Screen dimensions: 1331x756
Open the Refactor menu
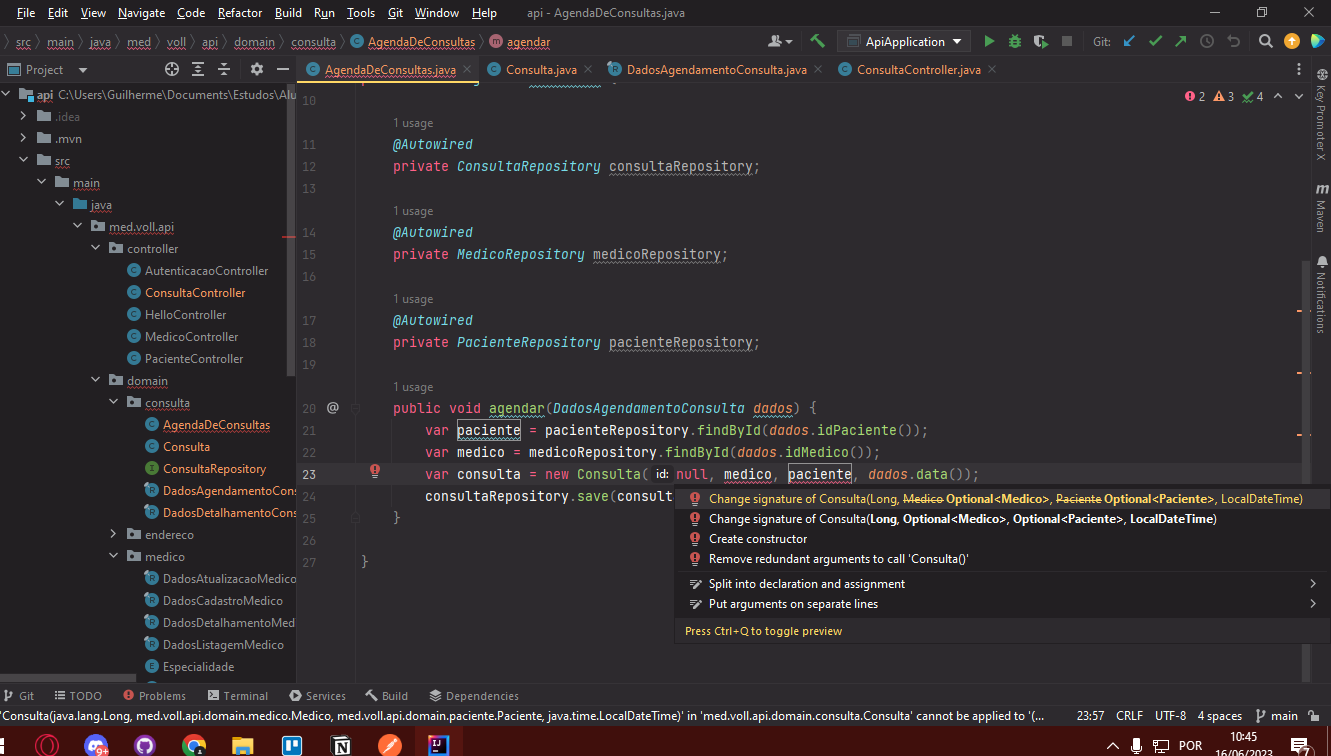240,13
